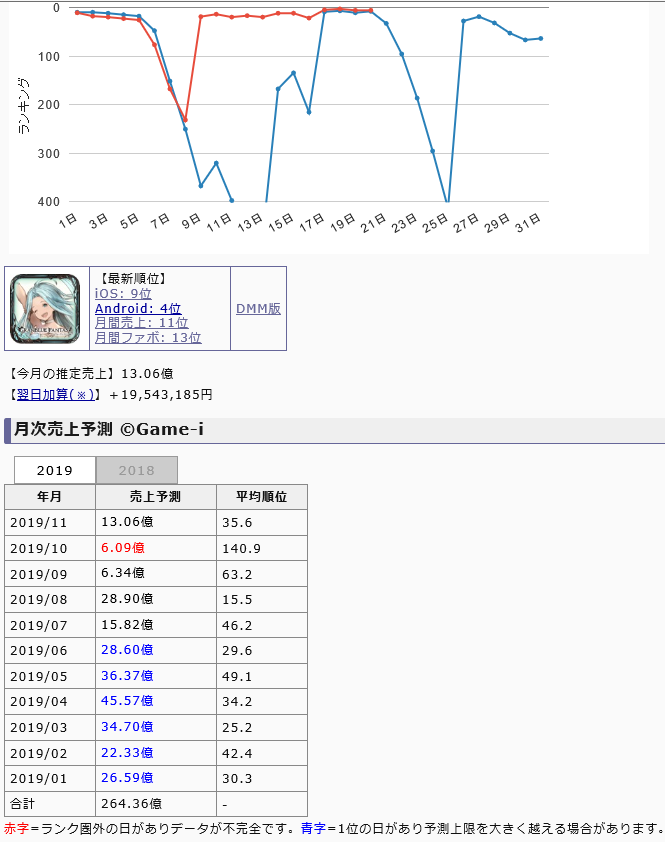Open the iOS: 9位 ranking link

pyautogui.click(x=123, y=294)
